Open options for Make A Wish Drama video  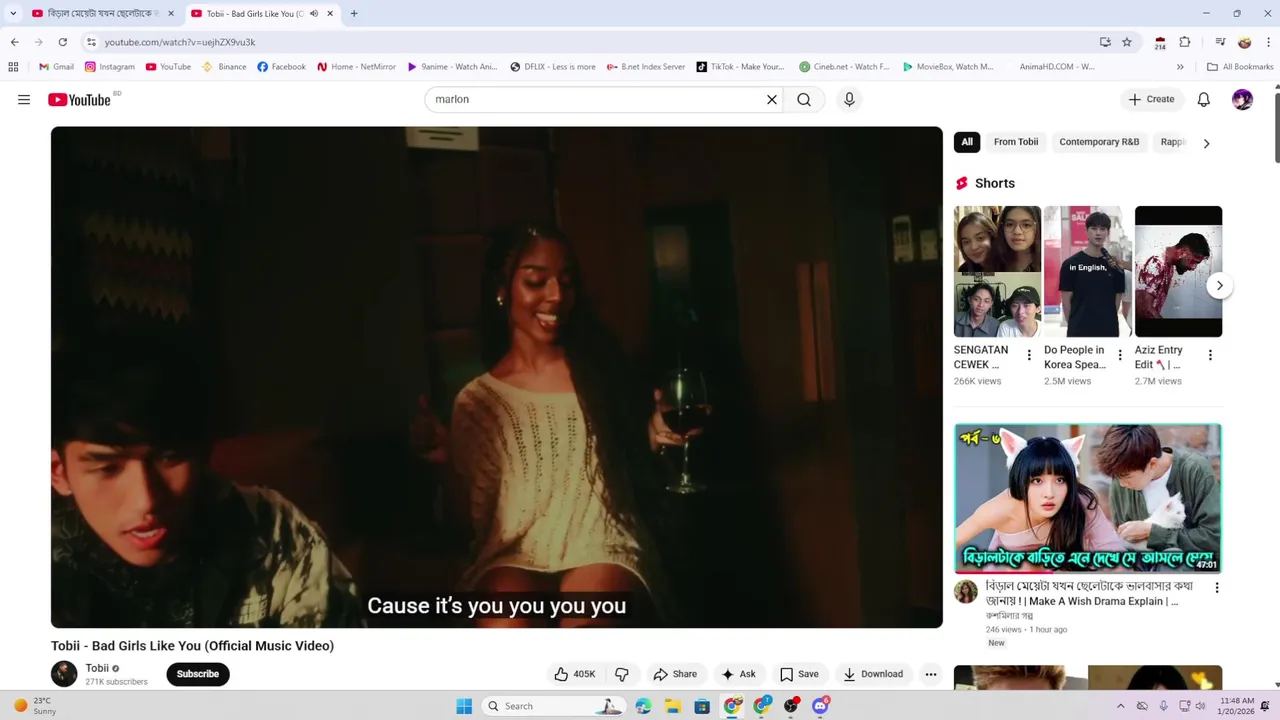pyautogui.click(x=1217, y=588)
